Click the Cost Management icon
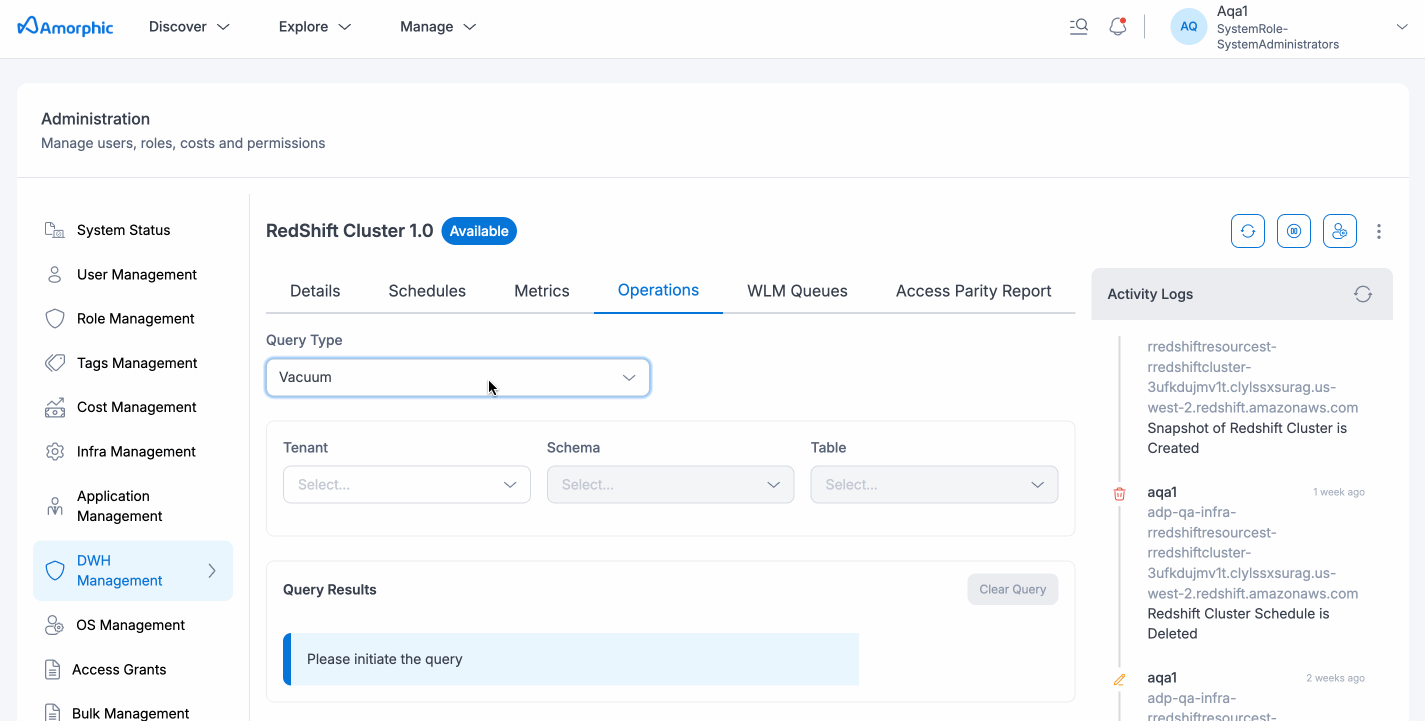Viewport: 1425px width, 721px height. [x=55, y=407]
